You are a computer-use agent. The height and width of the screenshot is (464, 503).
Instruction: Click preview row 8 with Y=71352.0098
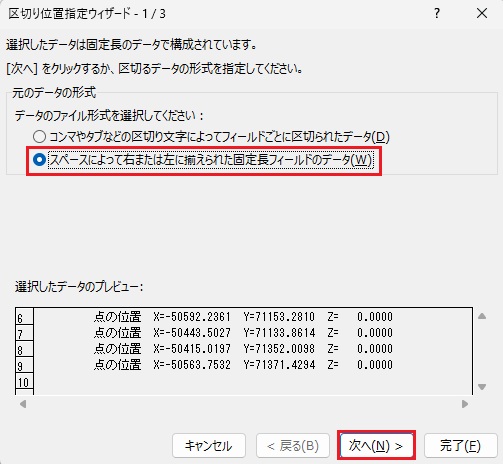(243, 349)
